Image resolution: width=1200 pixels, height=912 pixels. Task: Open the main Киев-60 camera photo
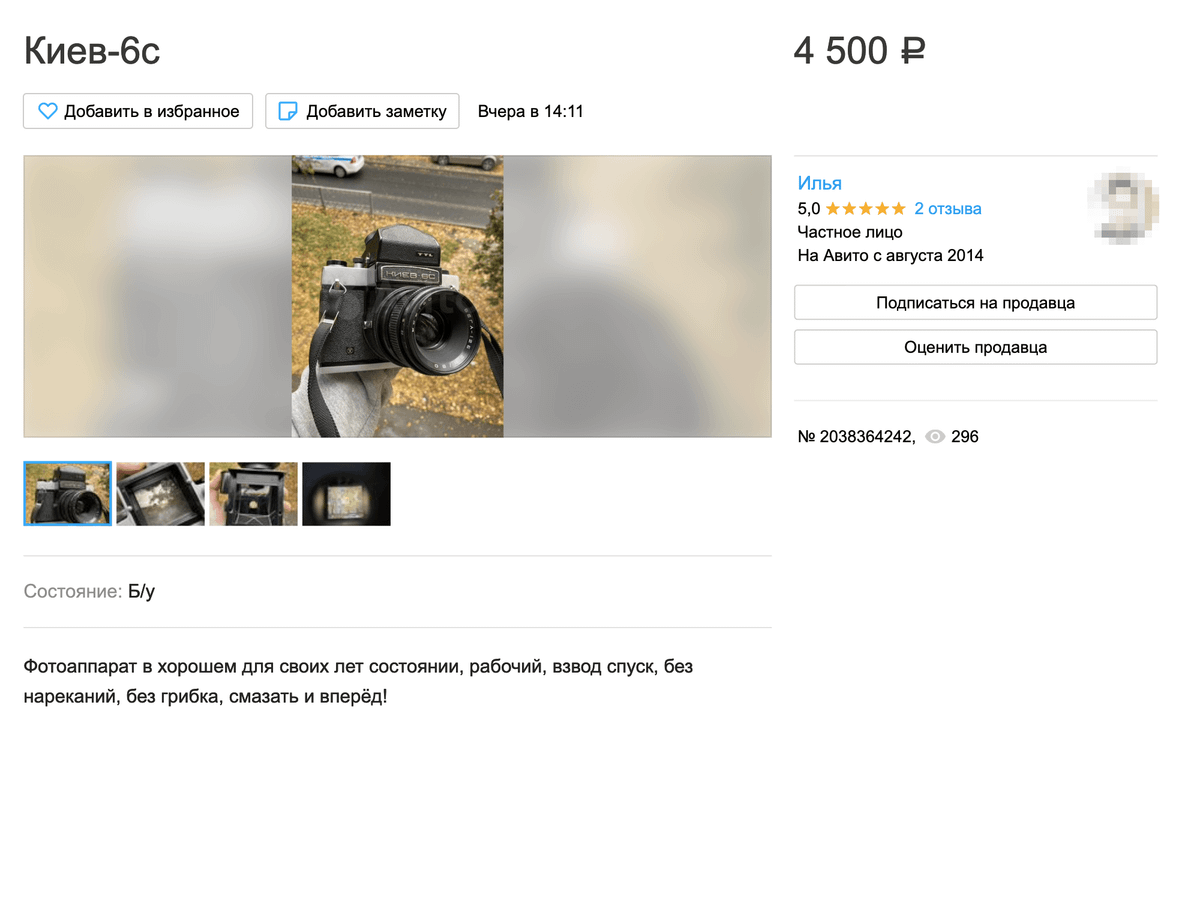click(x=398, y=296)
